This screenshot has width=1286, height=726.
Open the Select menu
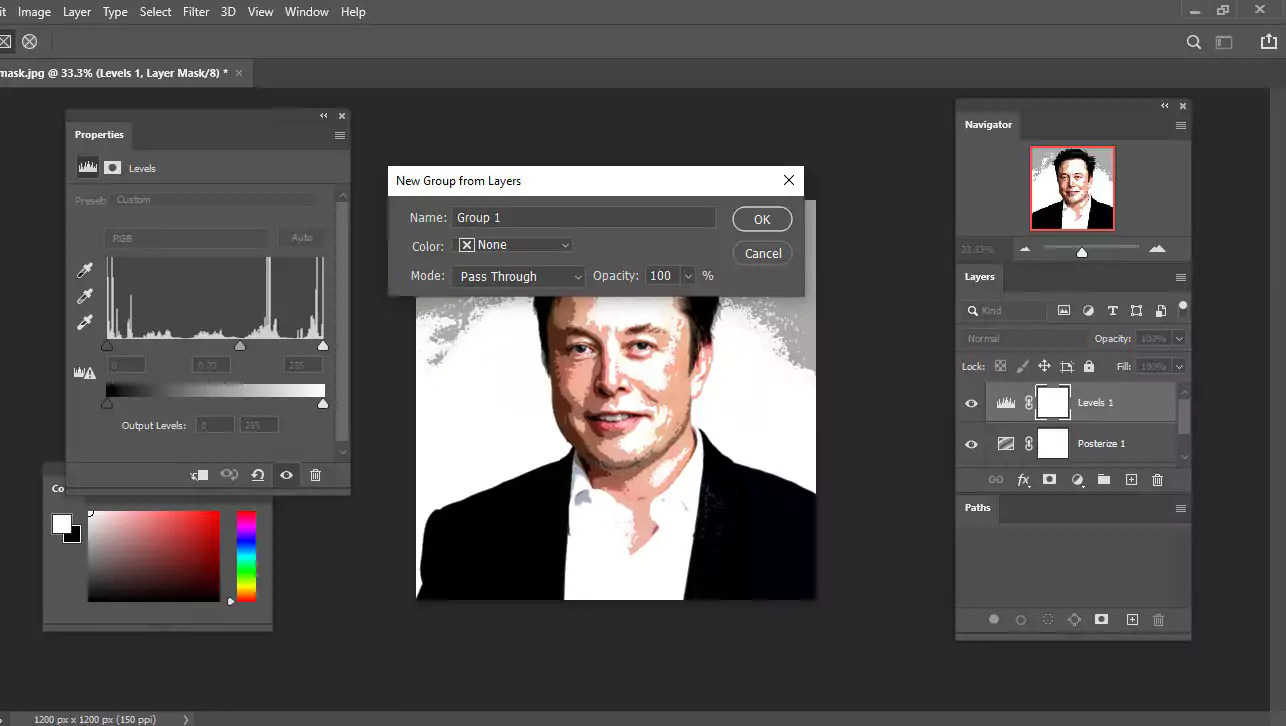pos(155,12)
